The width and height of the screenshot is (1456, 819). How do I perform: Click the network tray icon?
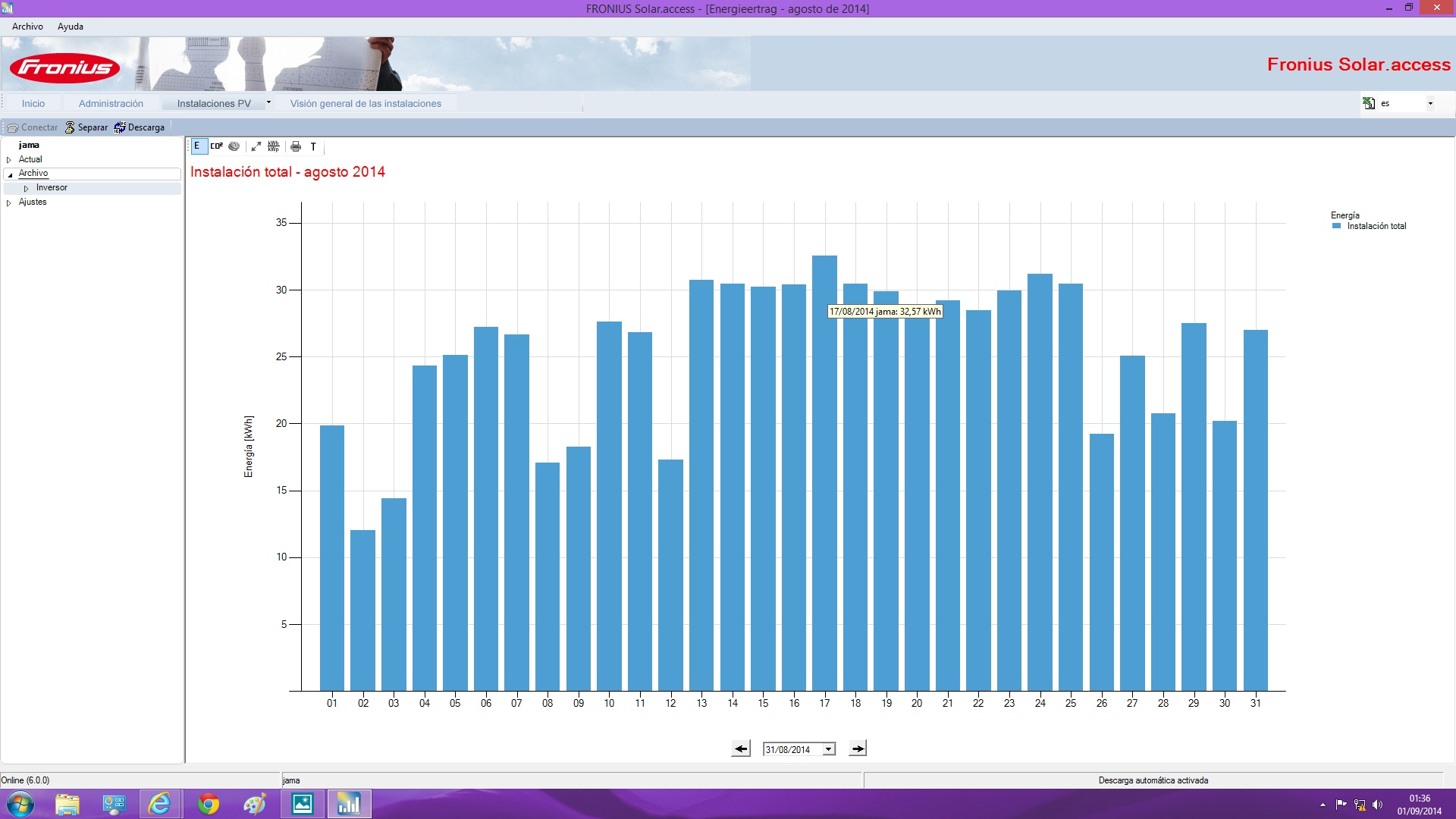coord(1360,805)
